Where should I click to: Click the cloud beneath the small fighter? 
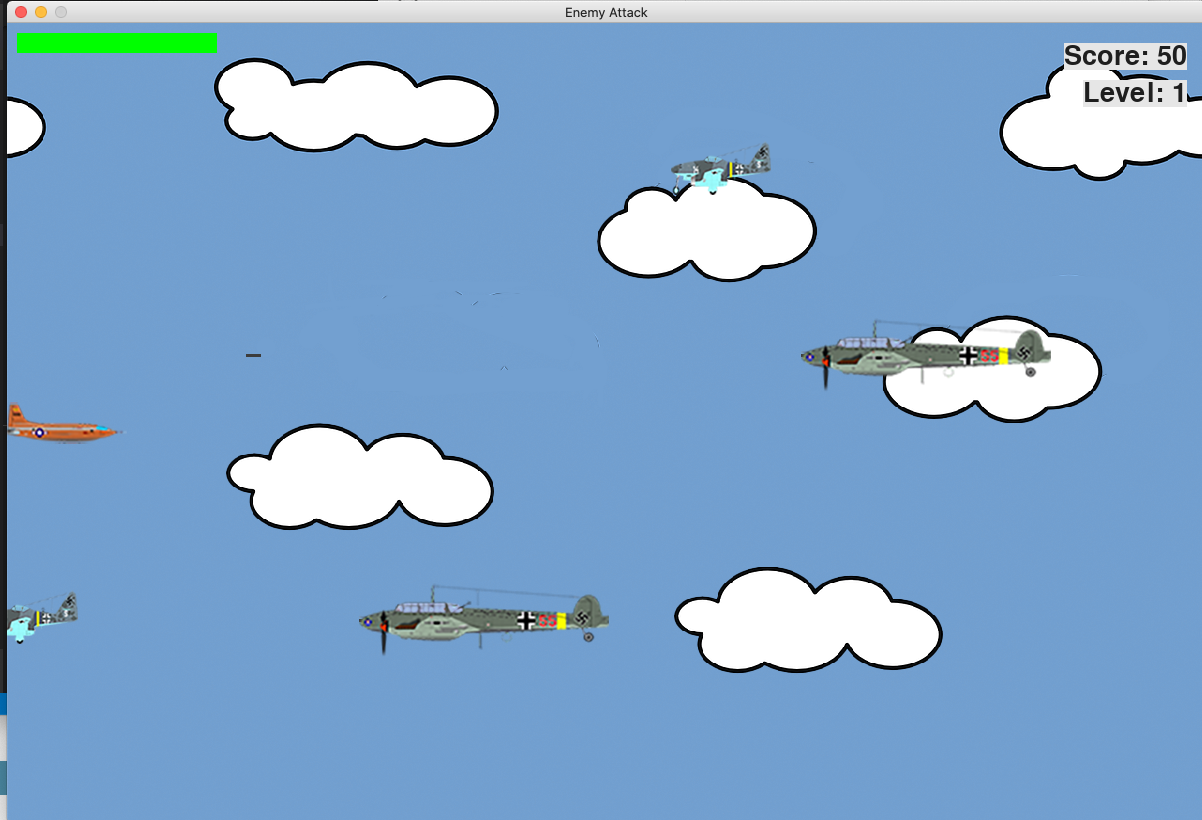click(706, 236)
